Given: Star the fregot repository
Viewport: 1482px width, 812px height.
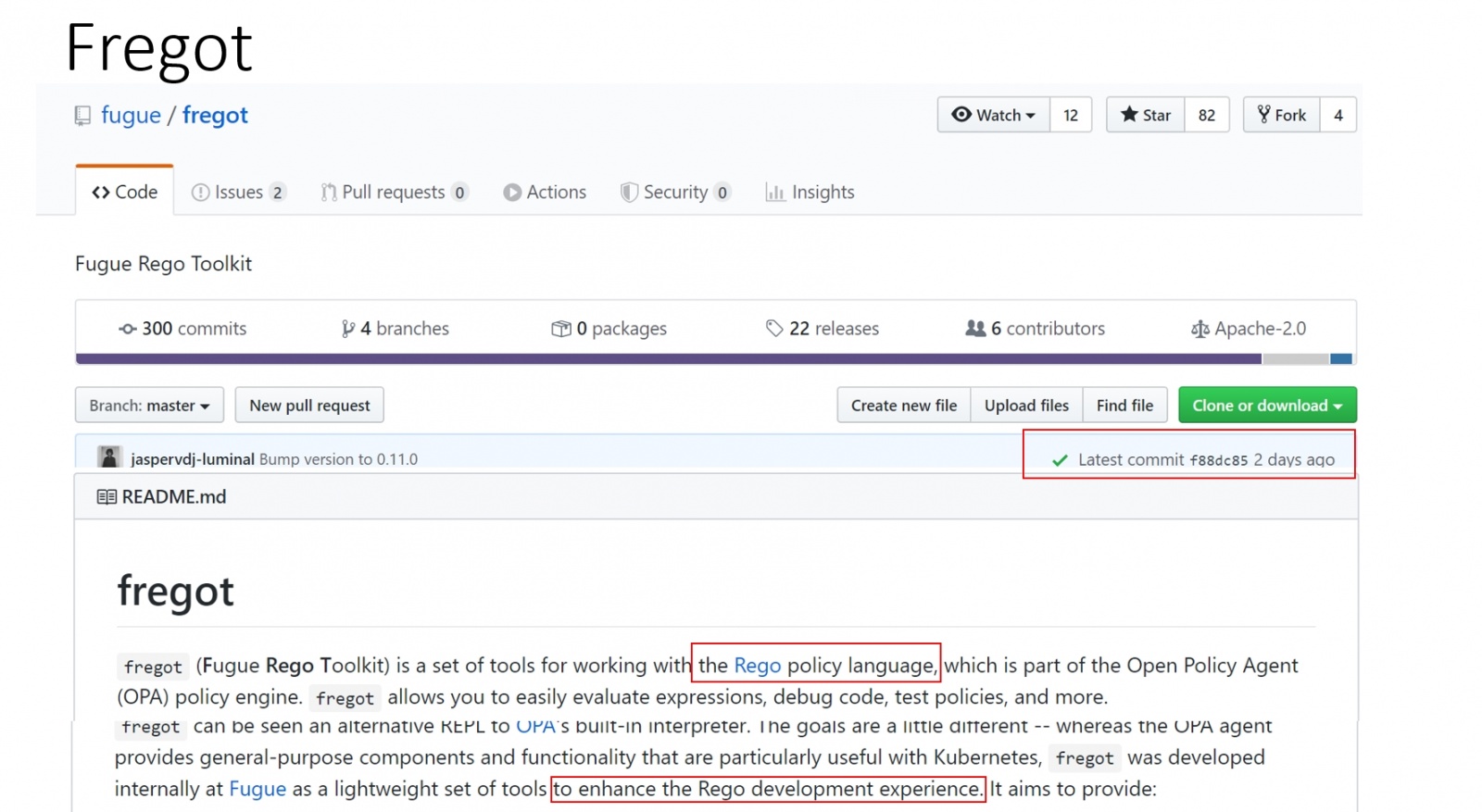Looking at the screenshot, I should click(1146, 115).
